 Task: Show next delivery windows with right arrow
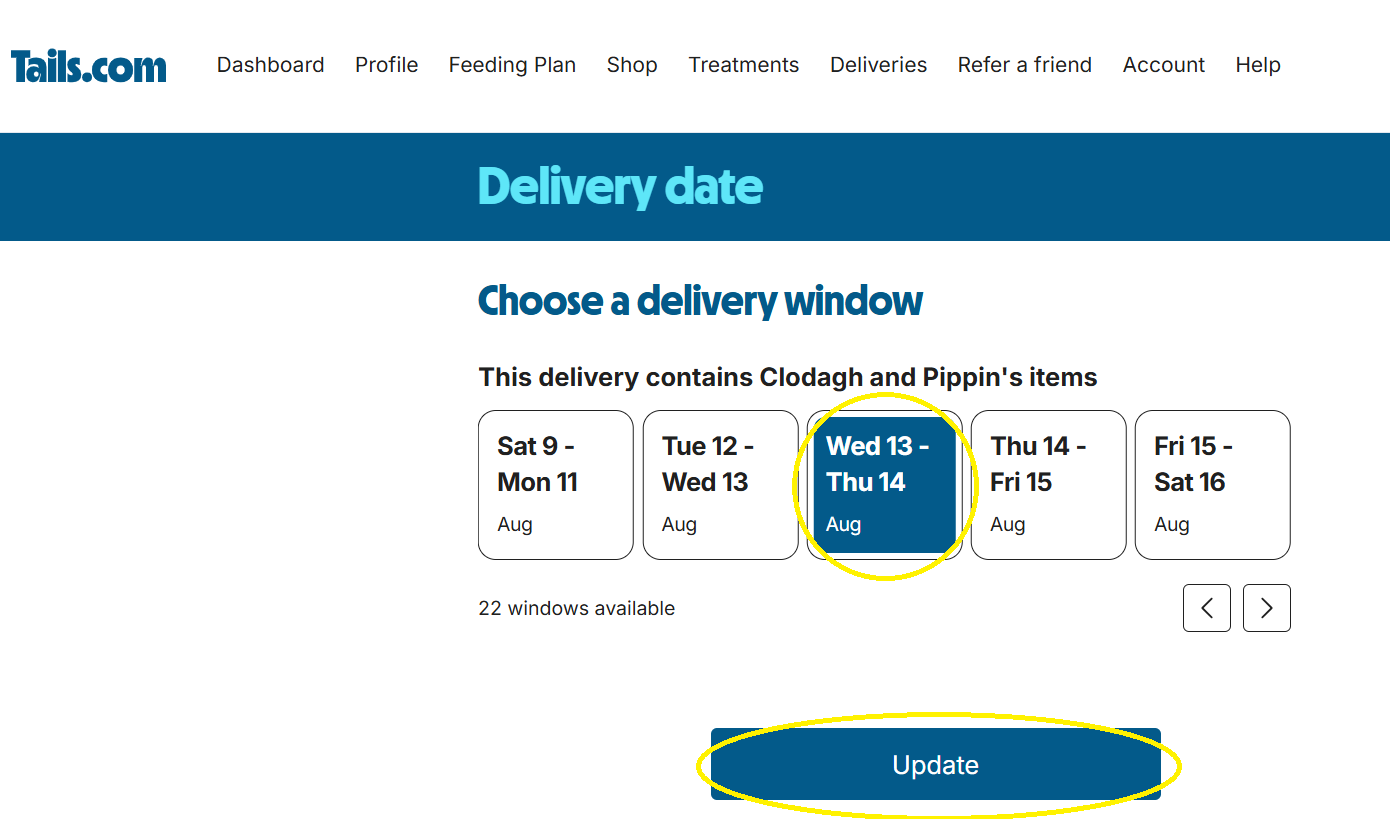(1266, 608)
